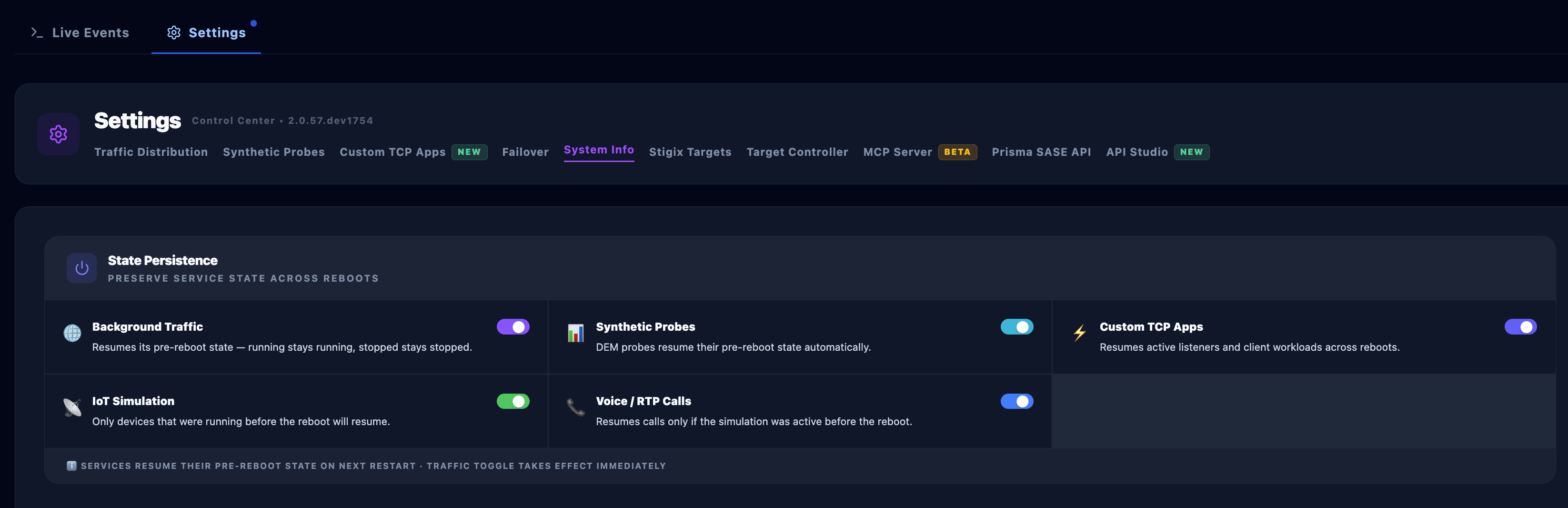Click the NEW badge beside Custom TCP Apps
The image size is (1568, 508).
pyautogui.click(x=469, y=152)
